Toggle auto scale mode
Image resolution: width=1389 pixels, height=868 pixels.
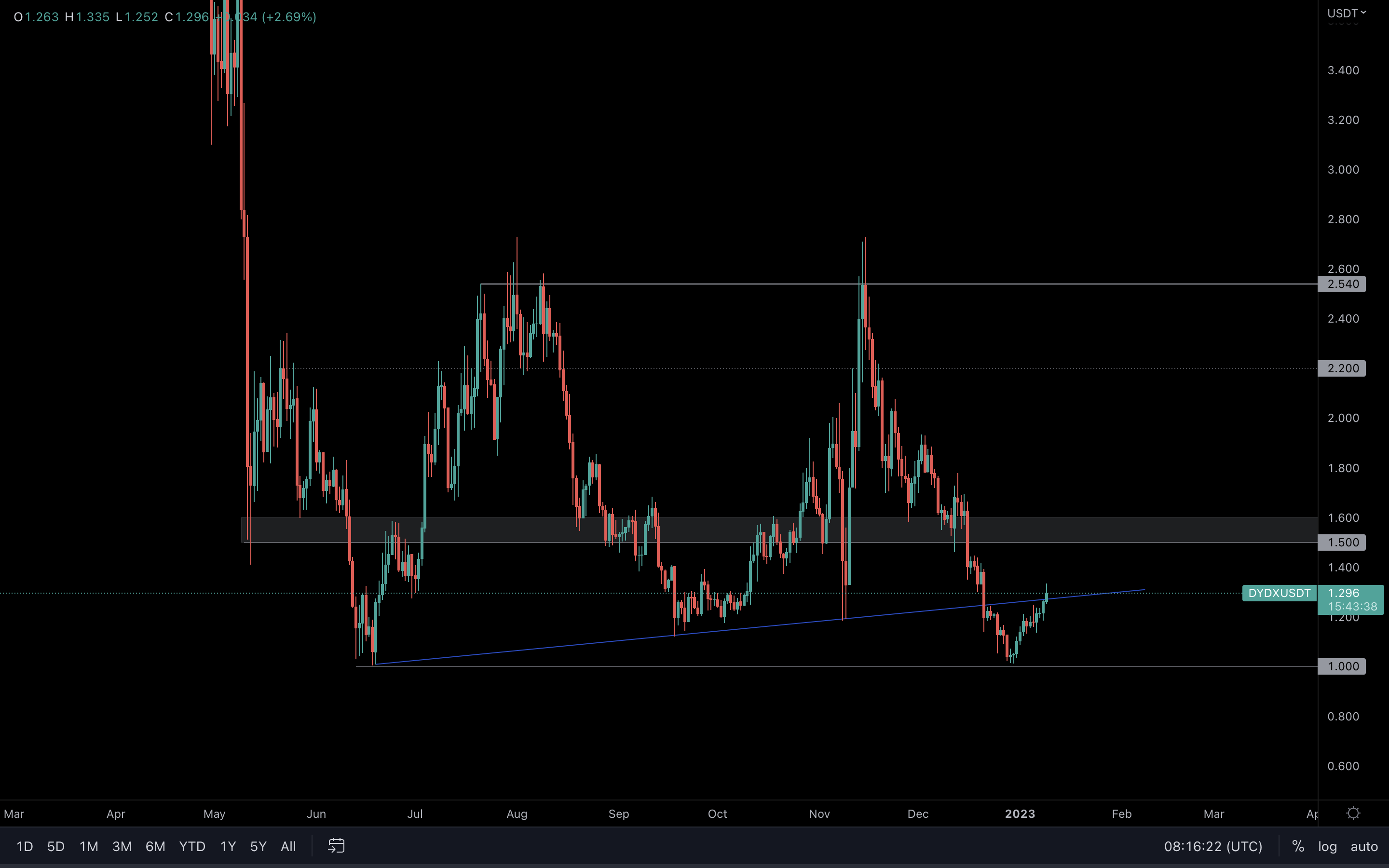1364,846
